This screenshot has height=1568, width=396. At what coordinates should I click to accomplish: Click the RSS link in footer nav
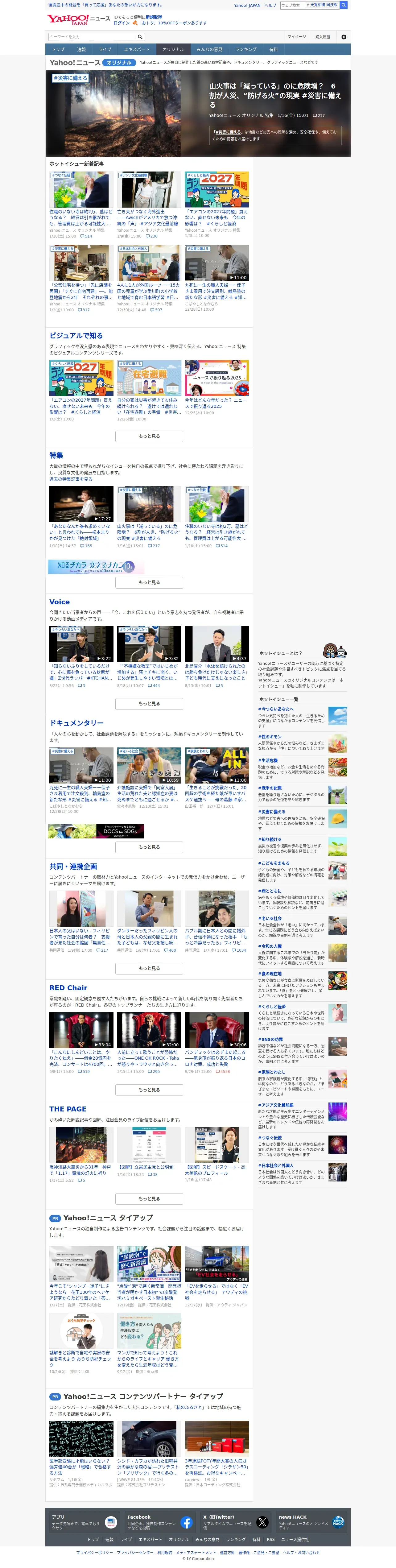click(x=270, y=1539)
